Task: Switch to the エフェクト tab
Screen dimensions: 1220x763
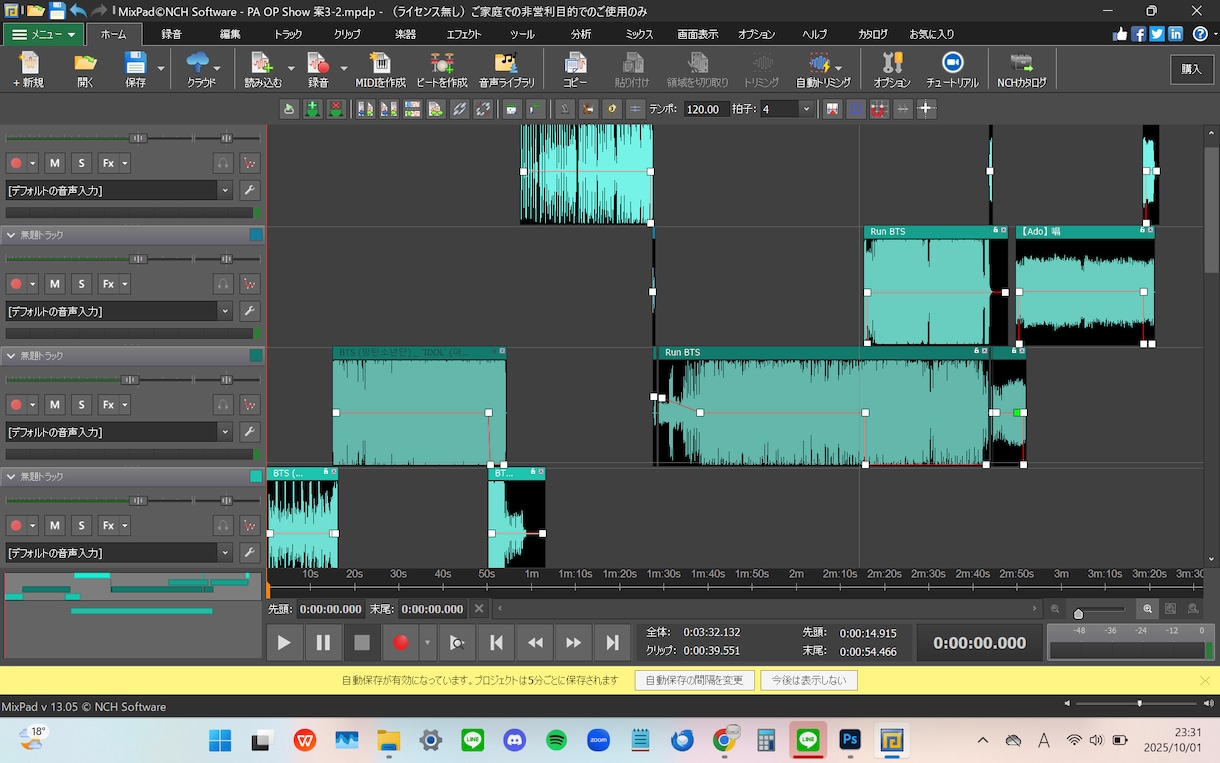Action: pyautogui.click(x=463, y=34)
